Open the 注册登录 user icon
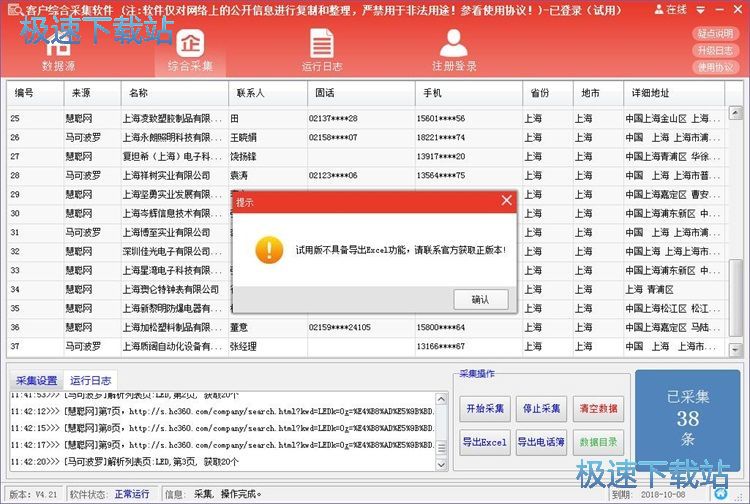The width and height of the screenshot is (750, 504). point(454,51)
